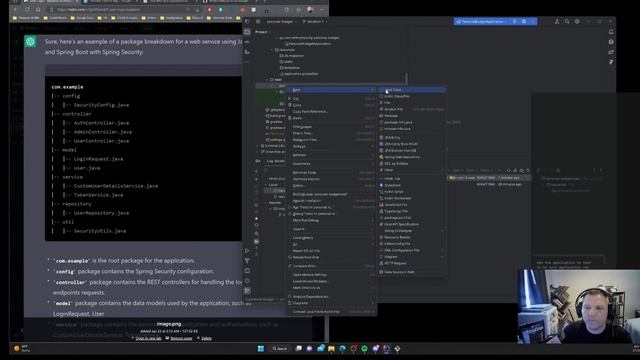The image size is (640, 360).
Task: Select Data Source in Path option
Action: pyautogui.click(x=411, y=272)
